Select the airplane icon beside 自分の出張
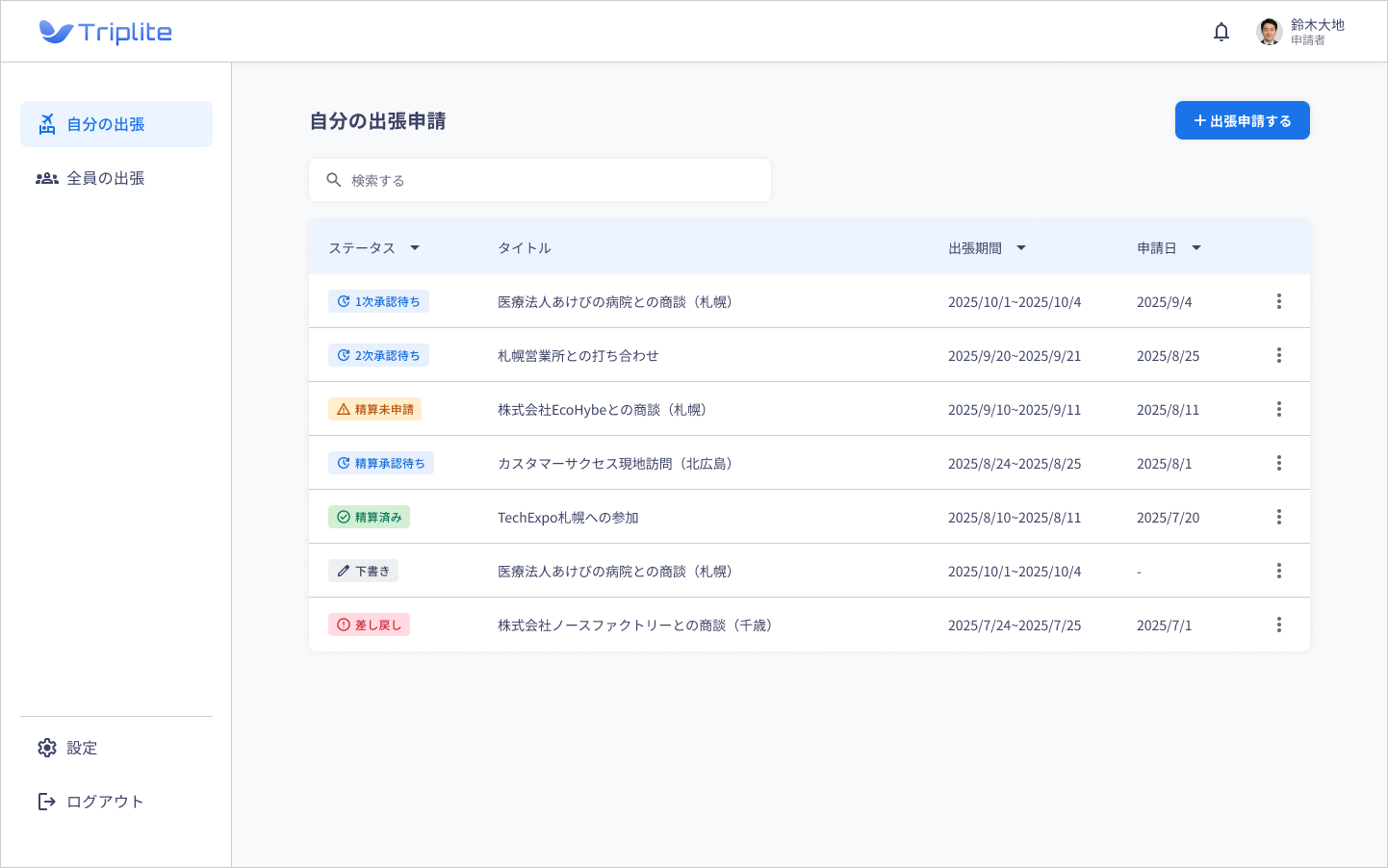The image size is (1388, 868). 47,123
